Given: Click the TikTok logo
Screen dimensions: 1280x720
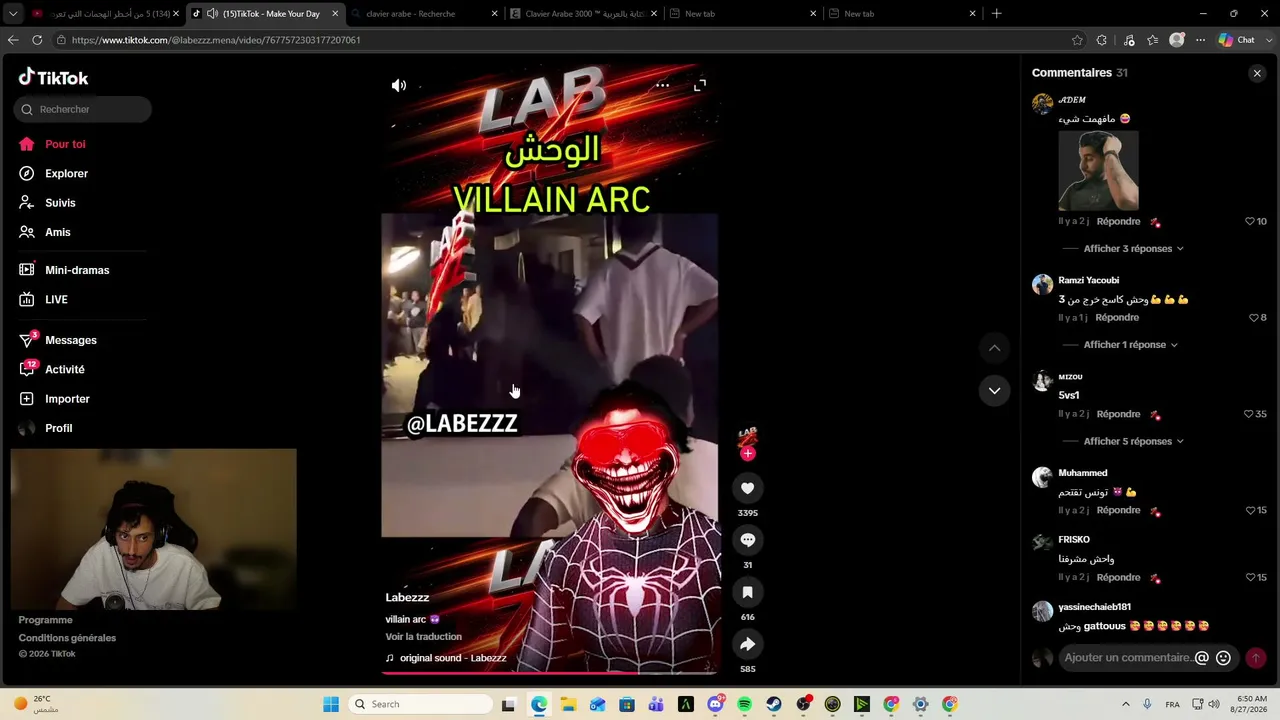Looking at the screenshot, I should (x=53, y=78).
